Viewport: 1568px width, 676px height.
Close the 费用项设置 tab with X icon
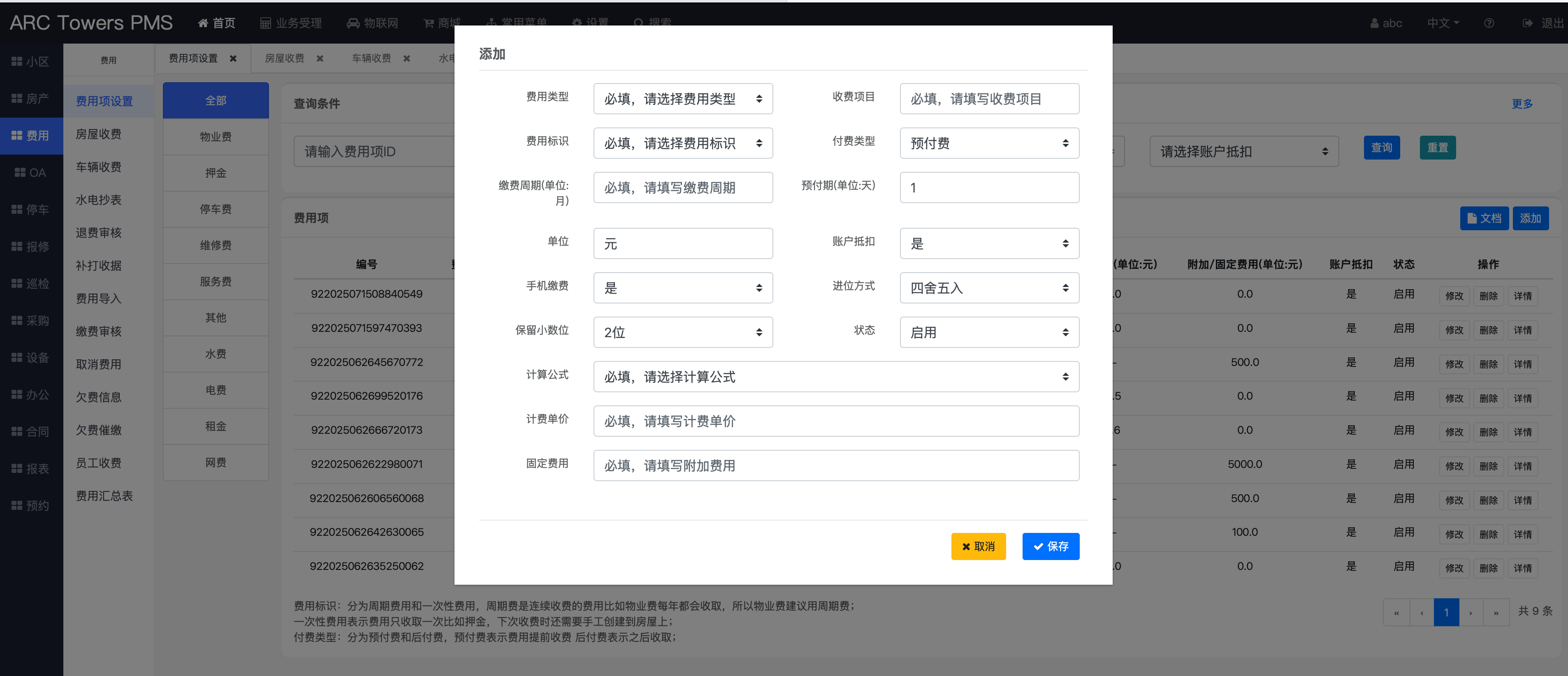(x=233, y=58)
